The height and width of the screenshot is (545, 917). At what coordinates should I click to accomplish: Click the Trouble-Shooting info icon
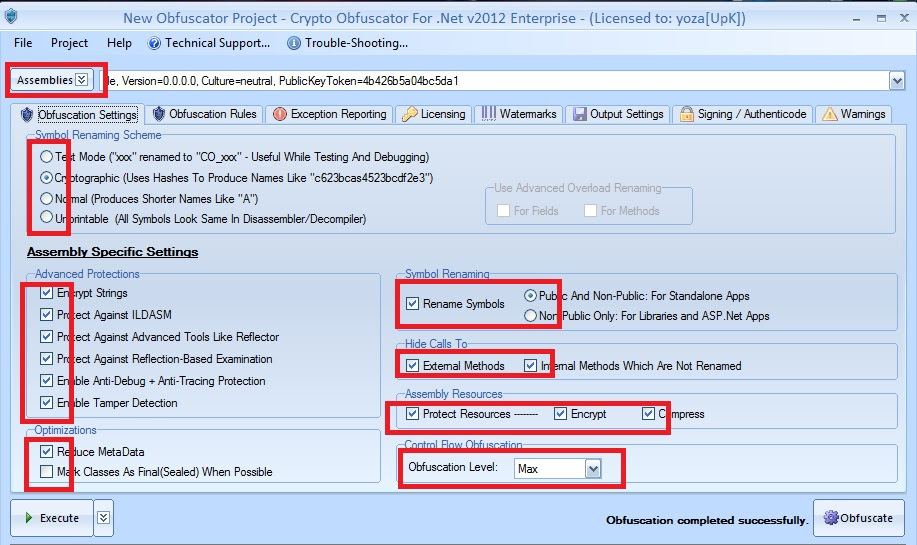(x=294, y=43)
